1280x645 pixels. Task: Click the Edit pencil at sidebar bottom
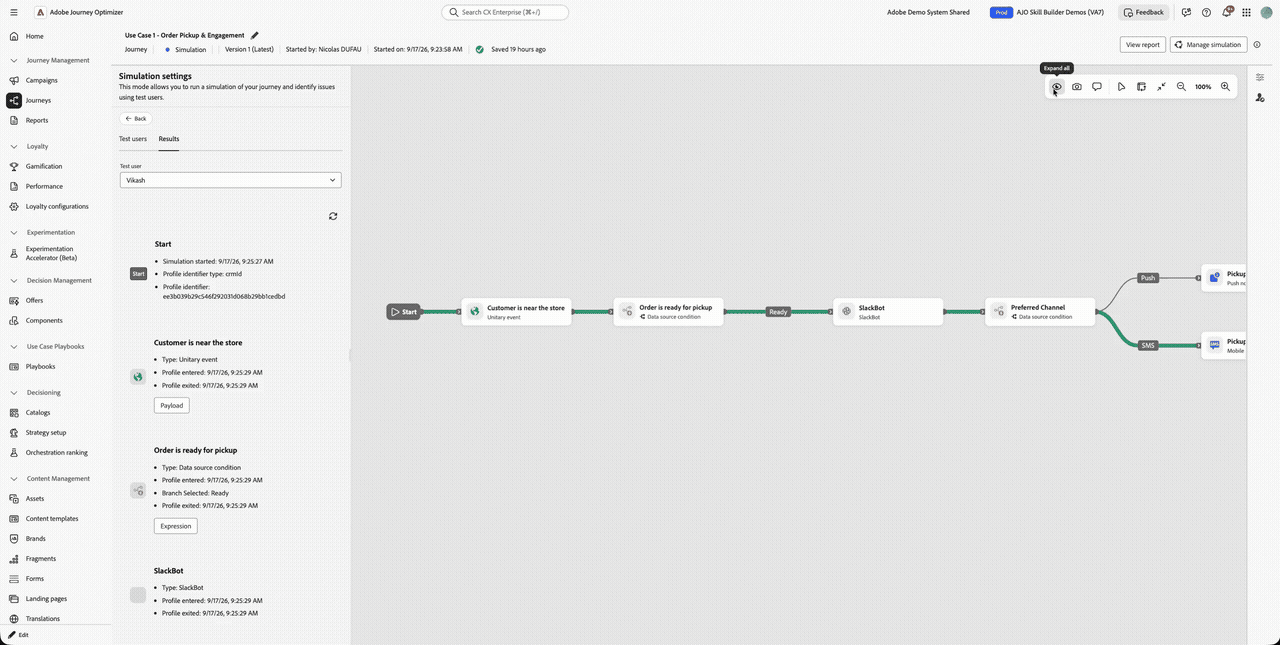(x=13, y=634)
